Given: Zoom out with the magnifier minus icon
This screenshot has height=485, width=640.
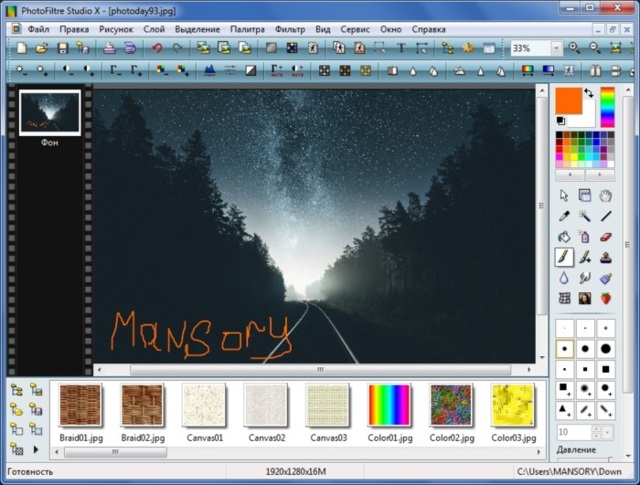Looking at the screenshot, I should click(x=595, y=48).
